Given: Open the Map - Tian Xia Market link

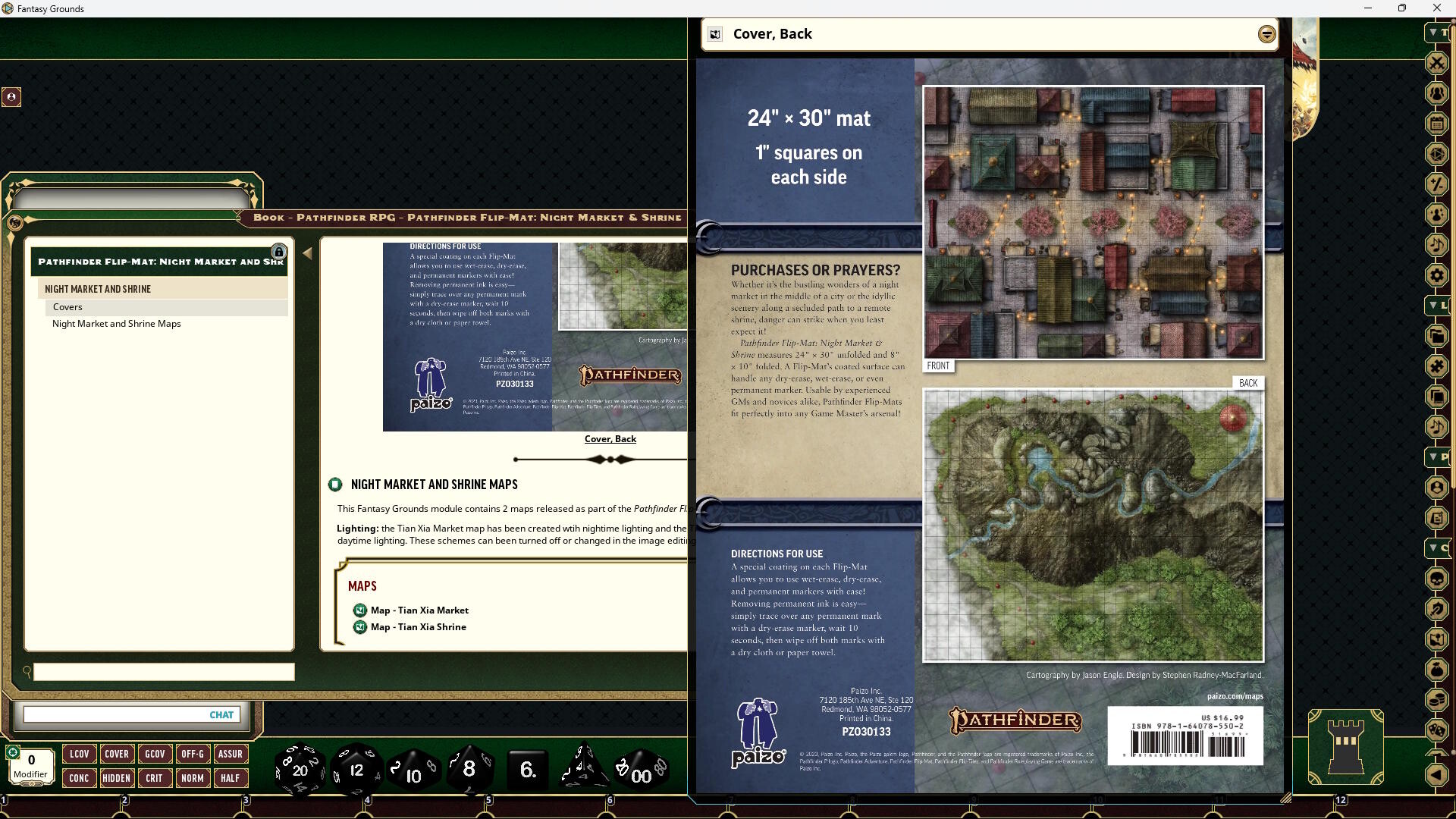Looking at the screenshot, I should pyautogui.click(x=419, y=610).
